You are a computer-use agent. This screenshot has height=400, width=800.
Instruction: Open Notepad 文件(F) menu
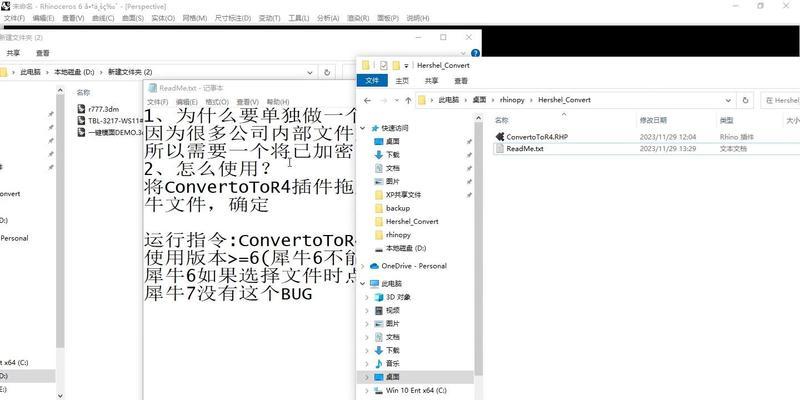coord(158,102)
